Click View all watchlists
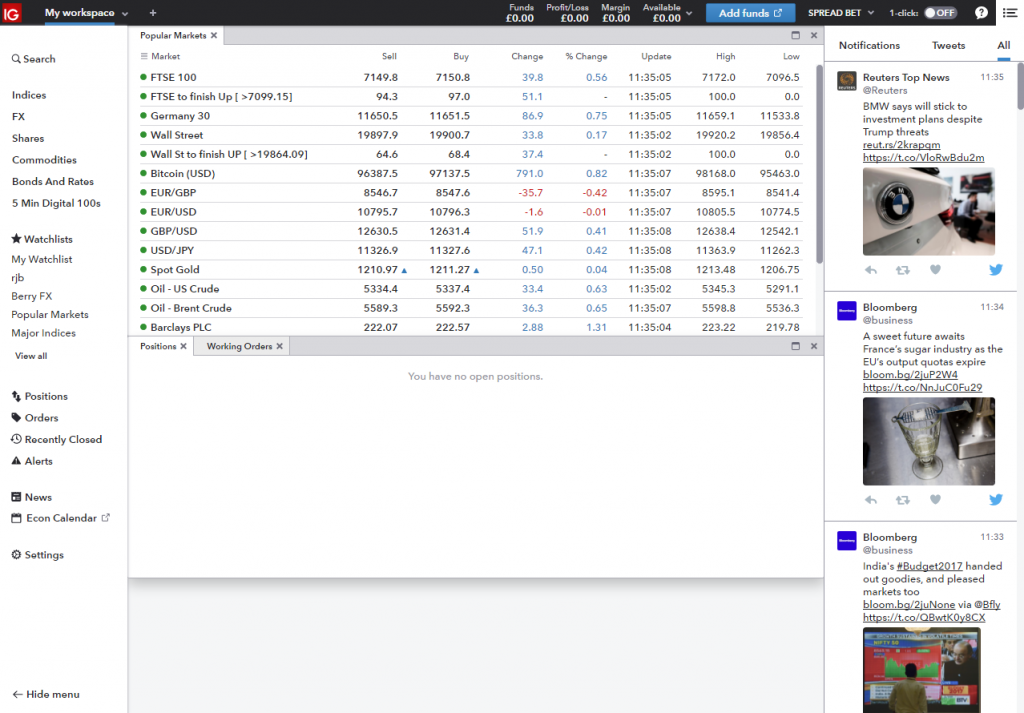Viewport: 1024px width, 713px height. [x=31, y=356]
